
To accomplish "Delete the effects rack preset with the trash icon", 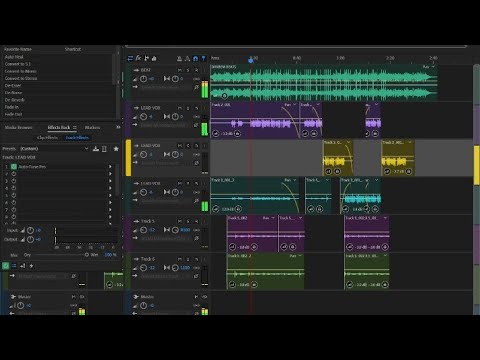I will point(104,149).
